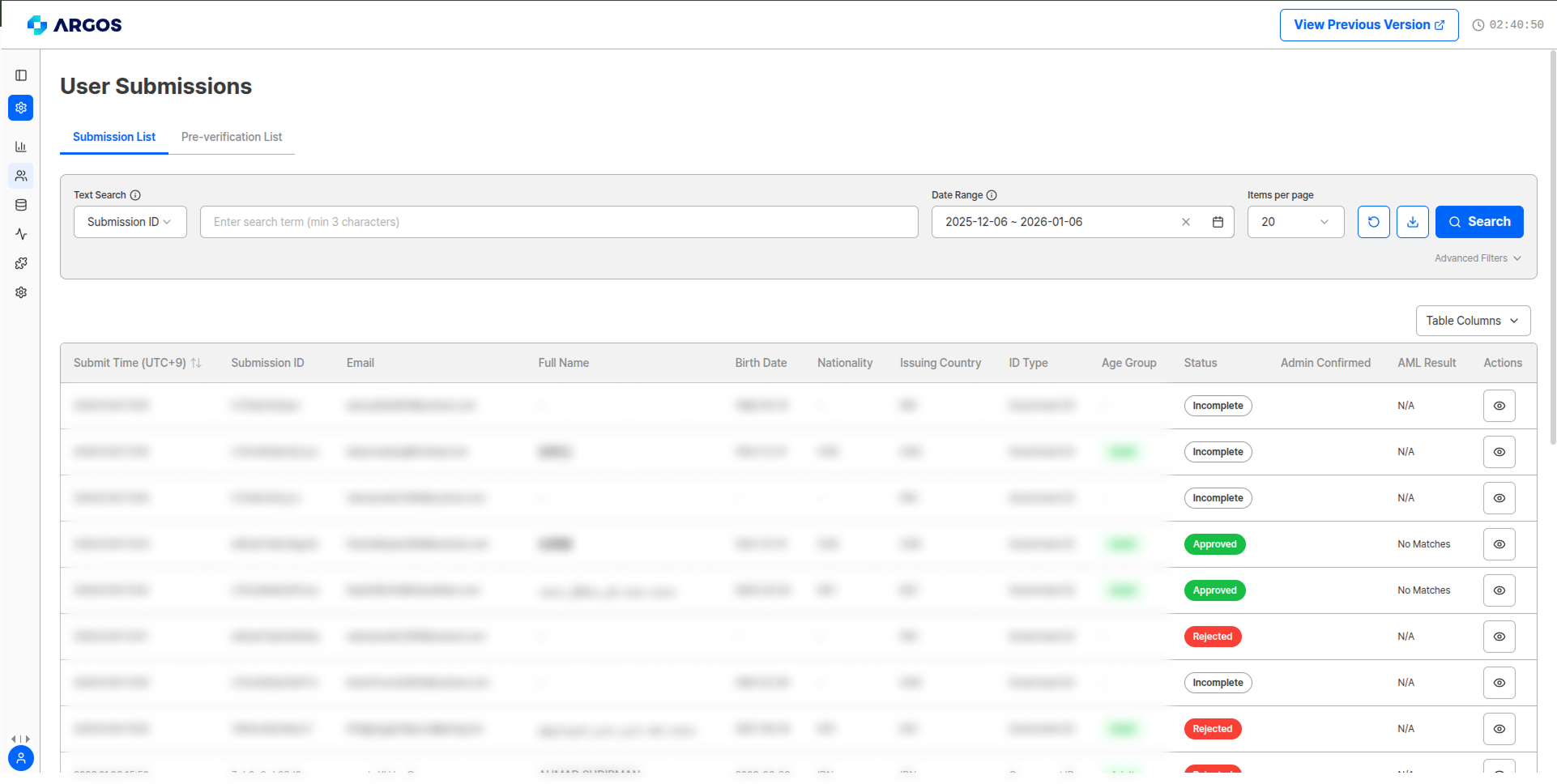Select the Submission List tab
This screenshot has height=784, width=1557.
[x=113, y=137]
